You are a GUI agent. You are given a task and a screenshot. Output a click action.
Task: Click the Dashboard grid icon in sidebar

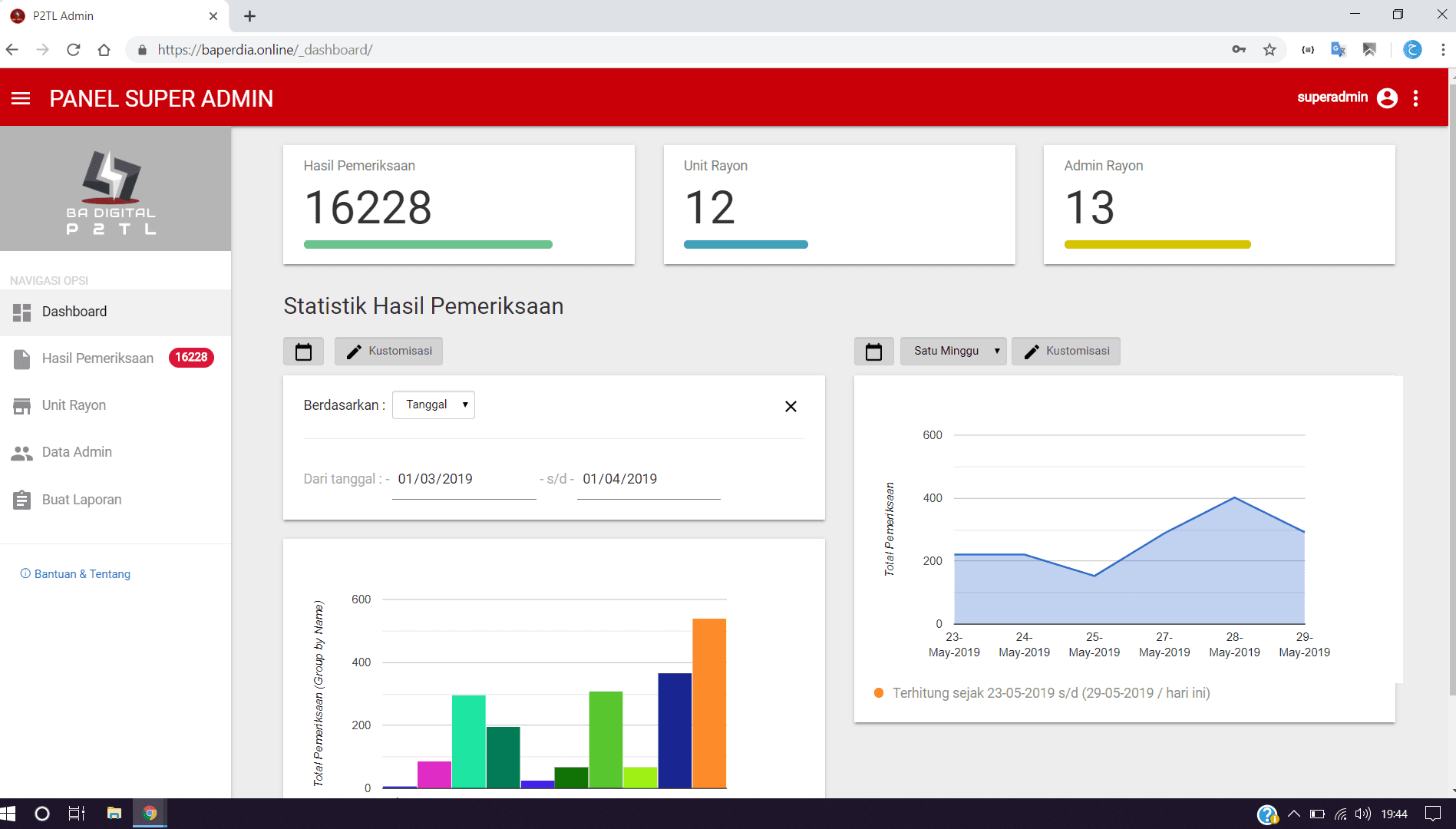click(21, 312)
